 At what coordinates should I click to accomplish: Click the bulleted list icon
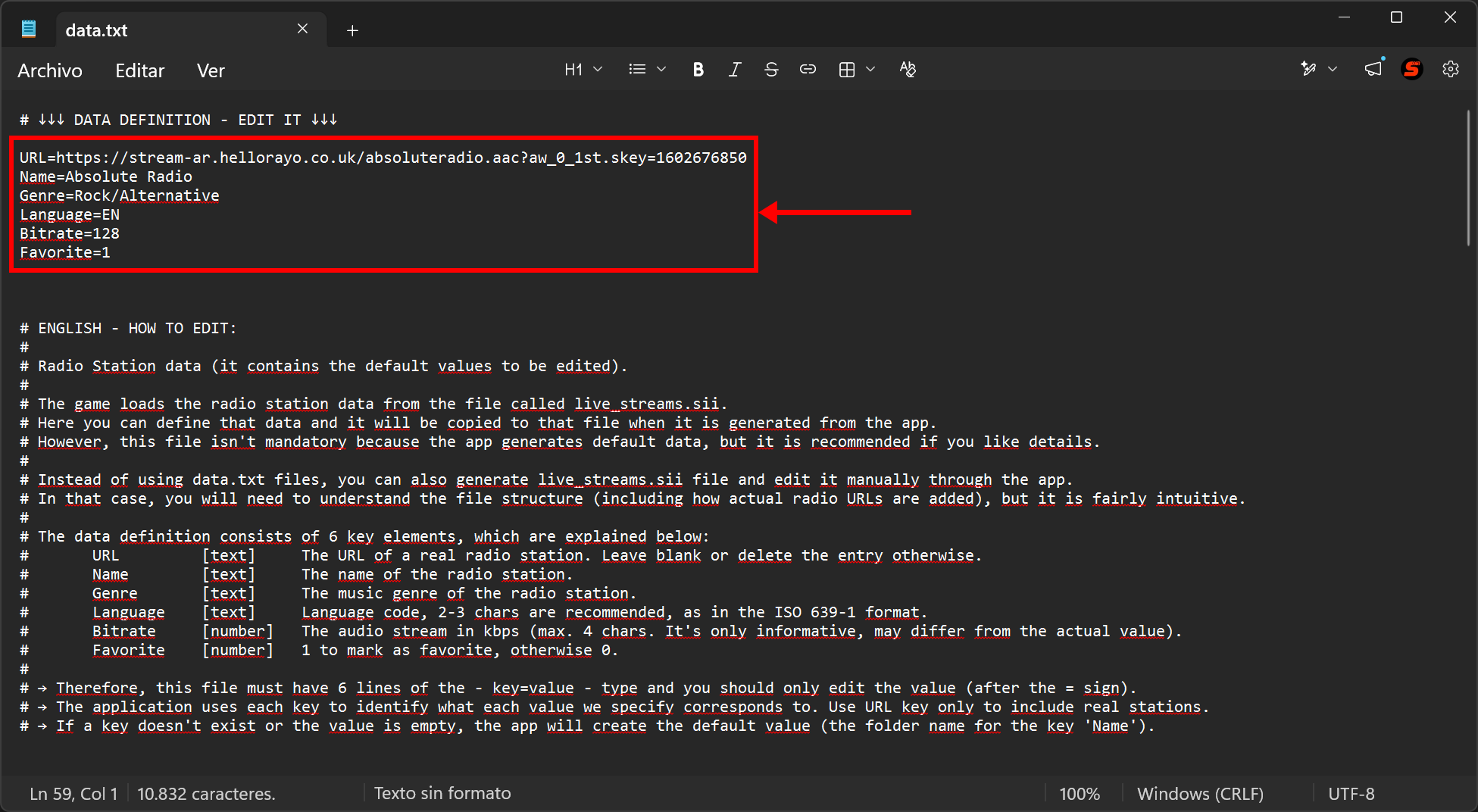tap(637, 70)
